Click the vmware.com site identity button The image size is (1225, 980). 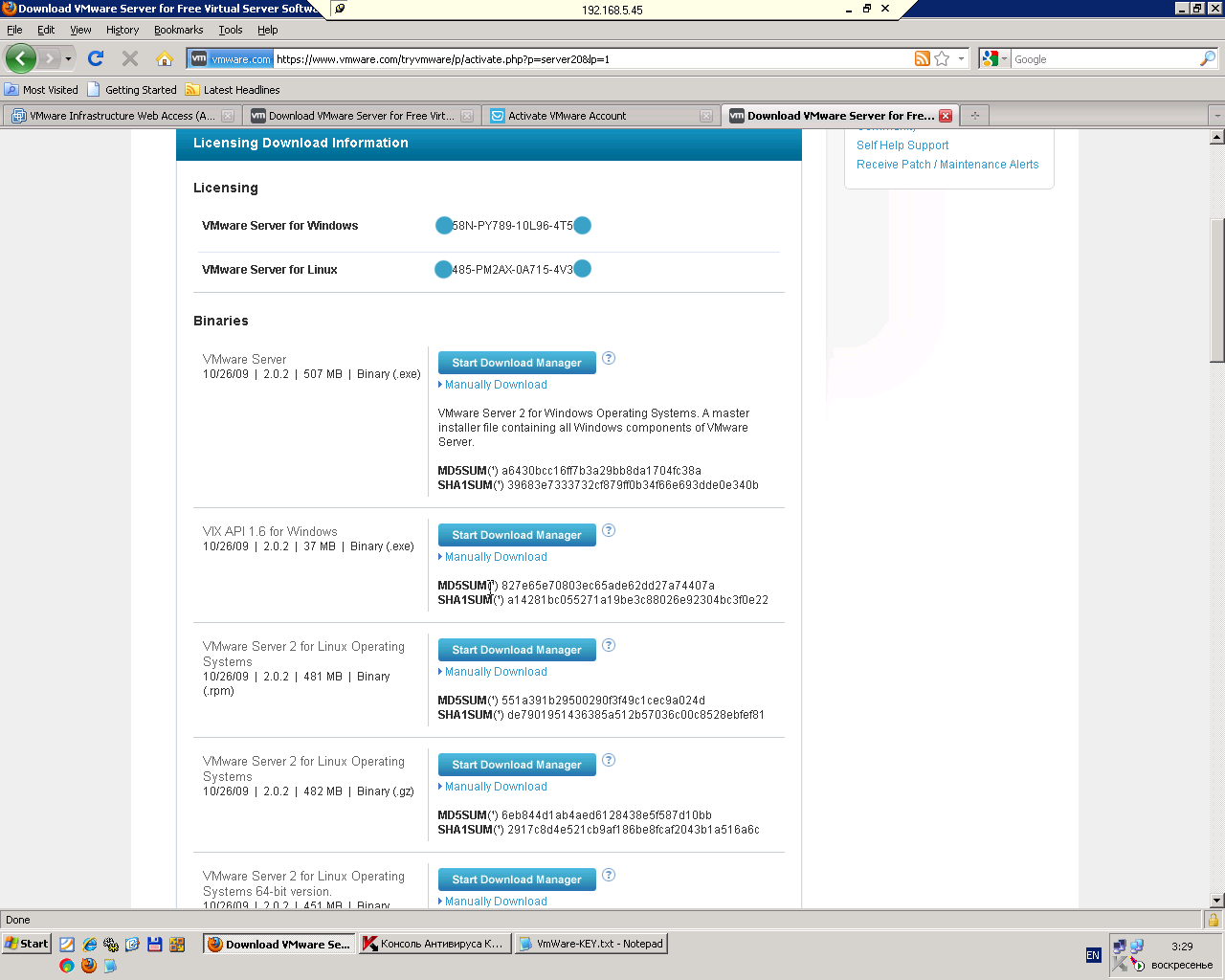[x=231, y=58]
